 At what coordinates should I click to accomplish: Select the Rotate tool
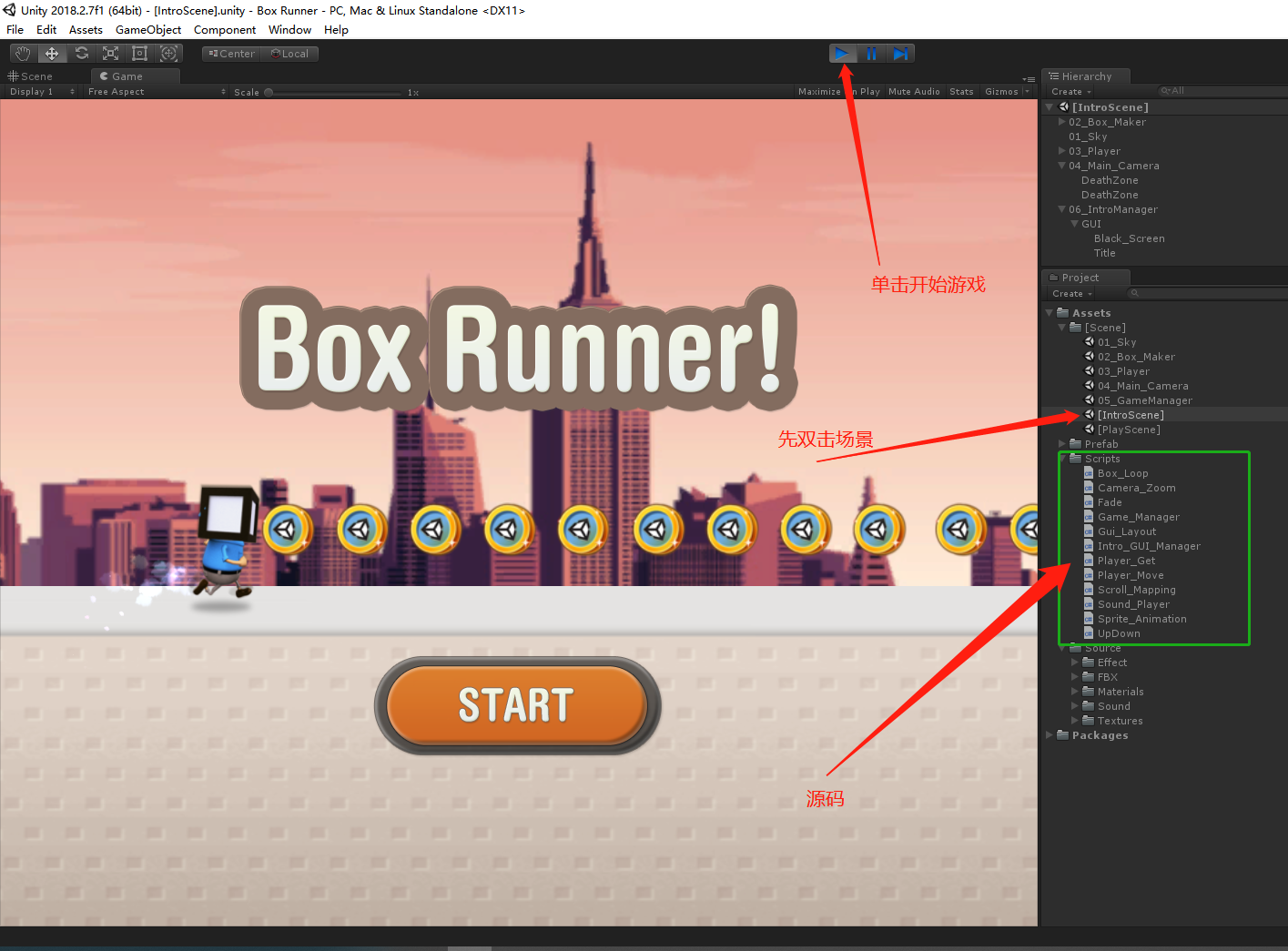[81, 54]
